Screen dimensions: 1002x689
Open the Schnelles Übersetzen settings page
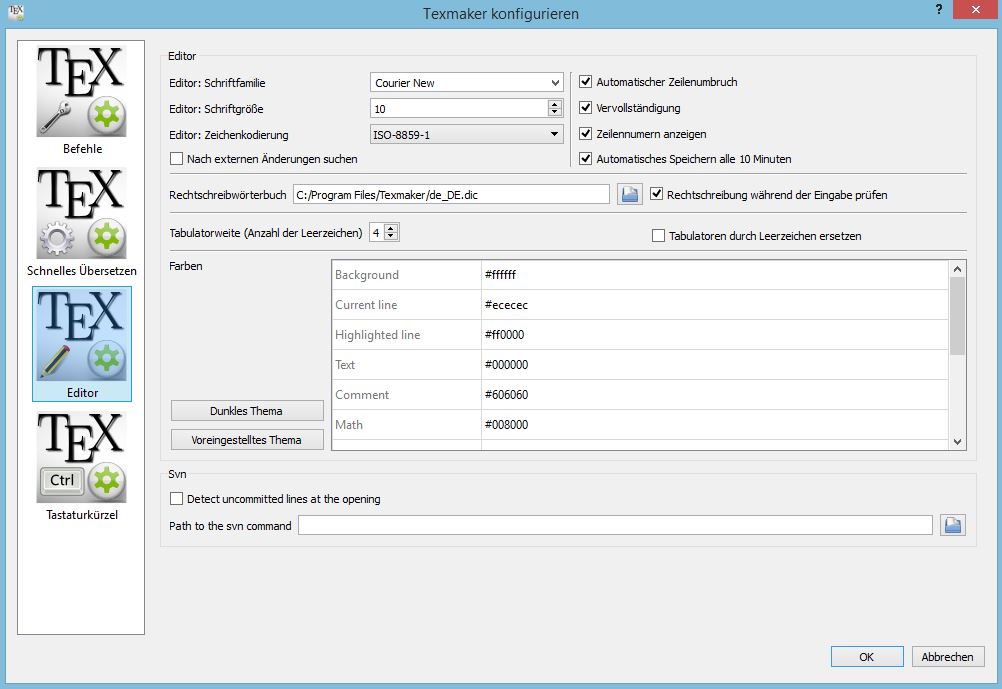tap(82, 222)
